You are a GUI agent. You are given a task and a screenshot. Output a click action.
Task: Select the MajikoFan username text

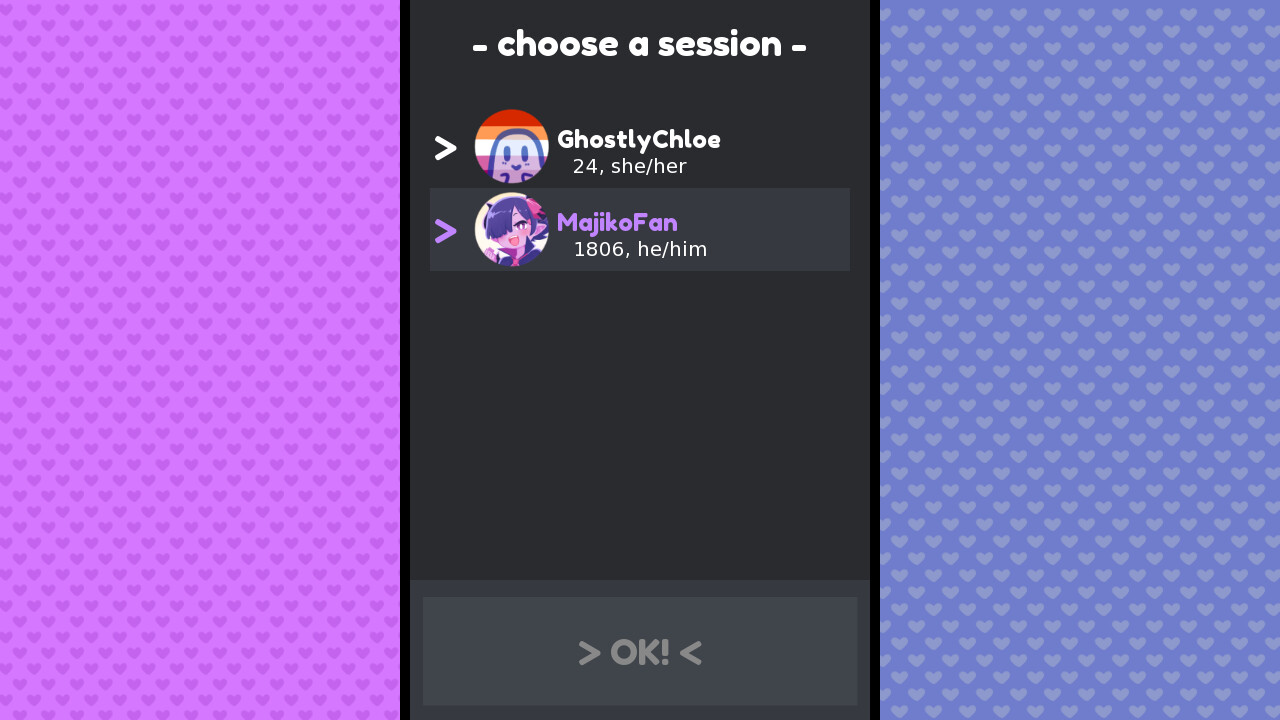(x=617, y=222)
